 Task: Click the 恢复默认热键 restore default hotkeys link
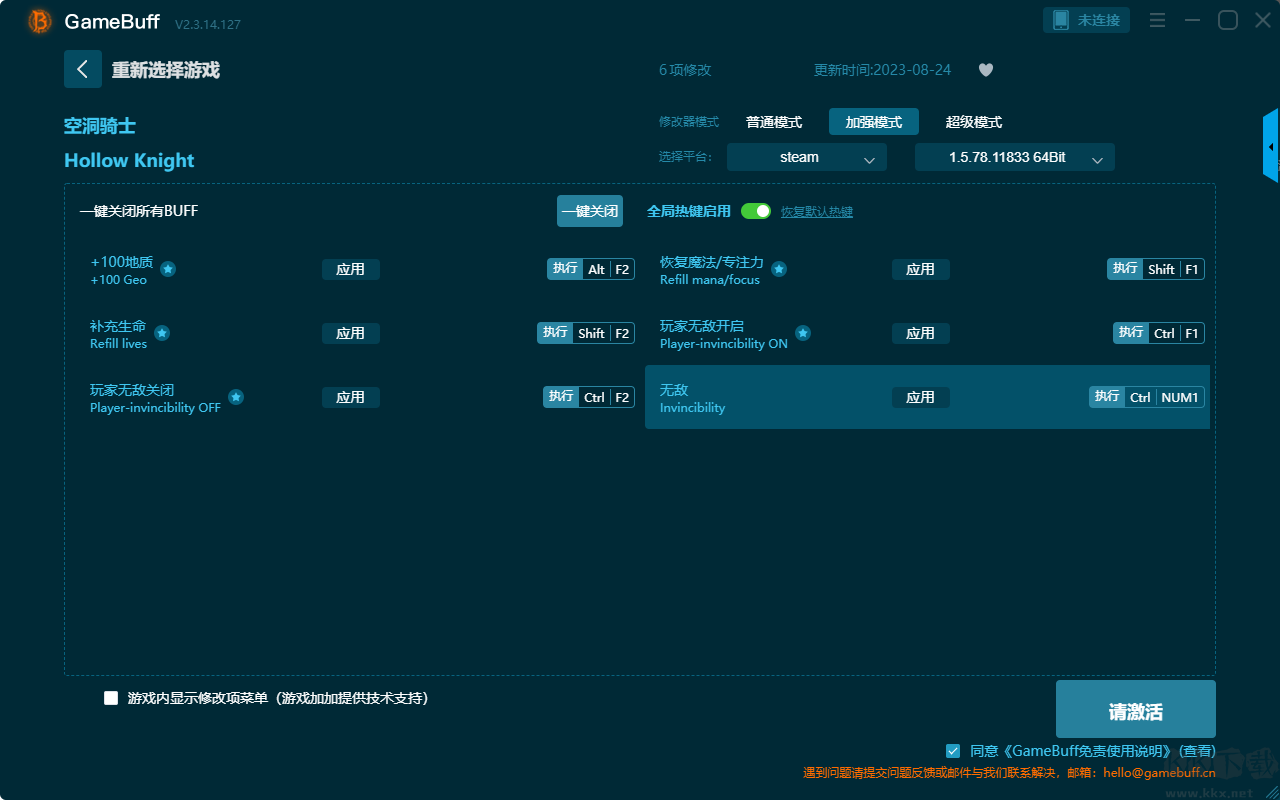click(x=816, y=212)
